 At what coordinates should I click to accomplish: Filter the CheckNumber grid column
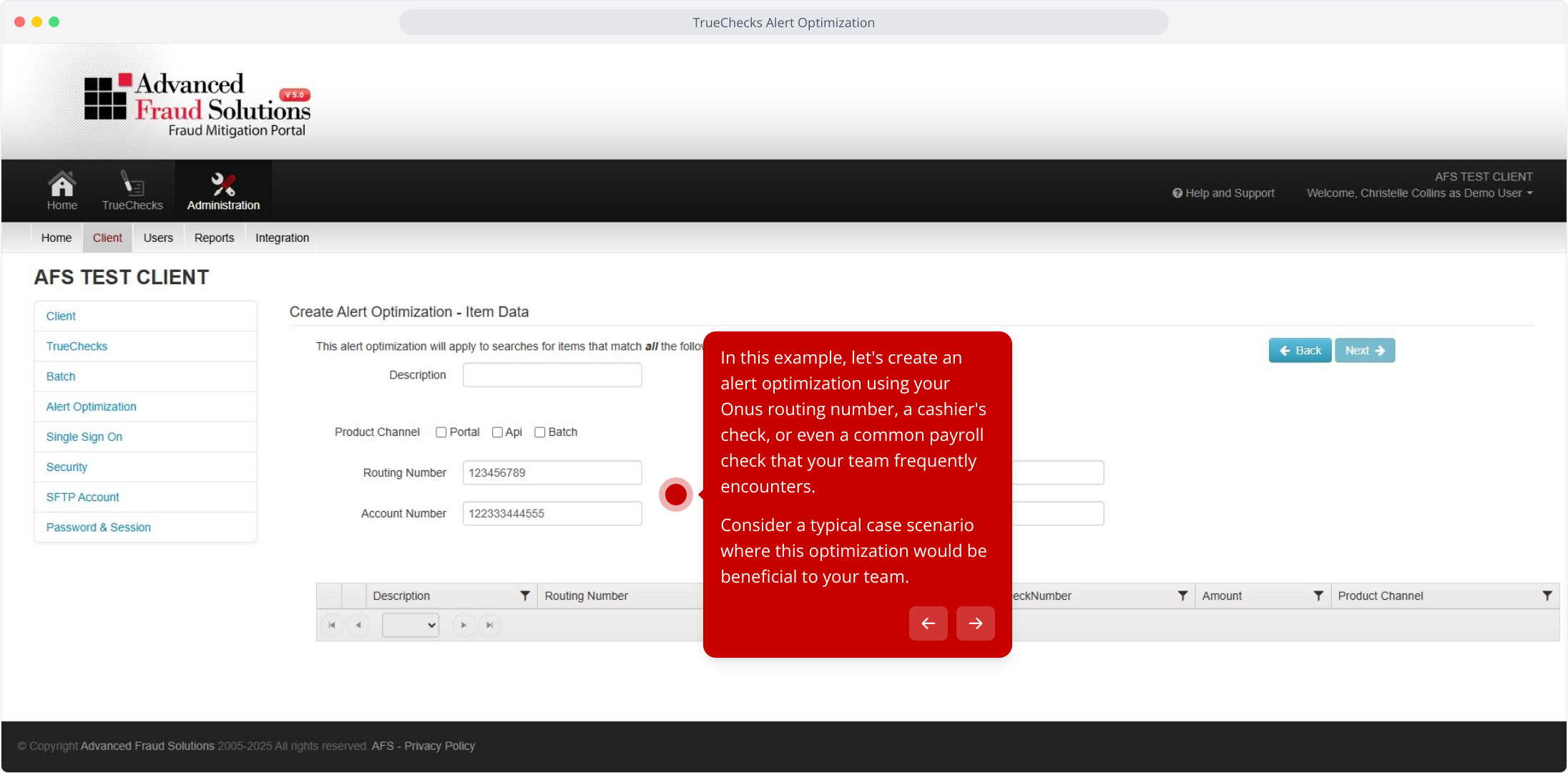pos(1182,595)
